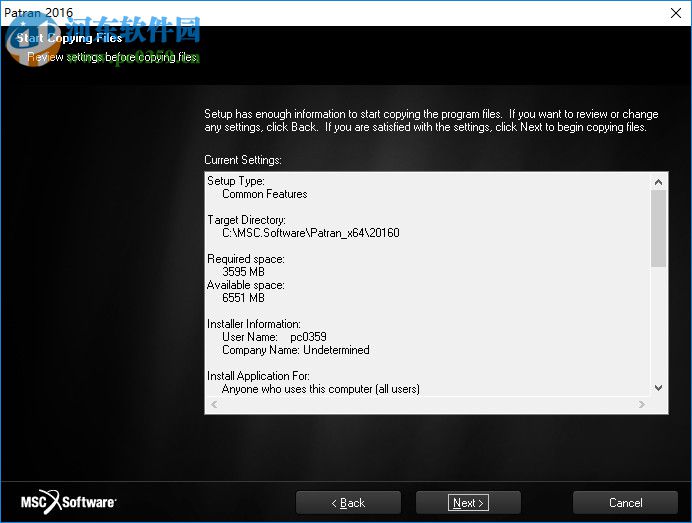Click the horizontal scroll left arrow
Image resolution: width=692 pixels, height=523 pixels.
214,404
